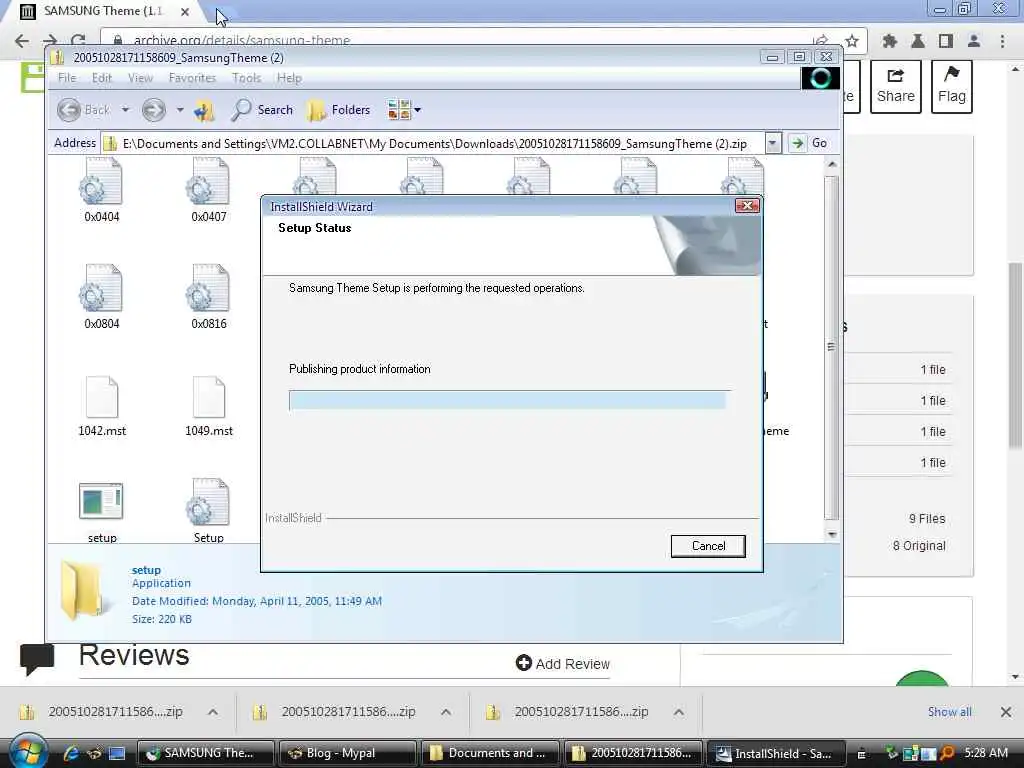Click Add Review link
The width and height of the screenshot is (1024, 768).
[563, 664]
